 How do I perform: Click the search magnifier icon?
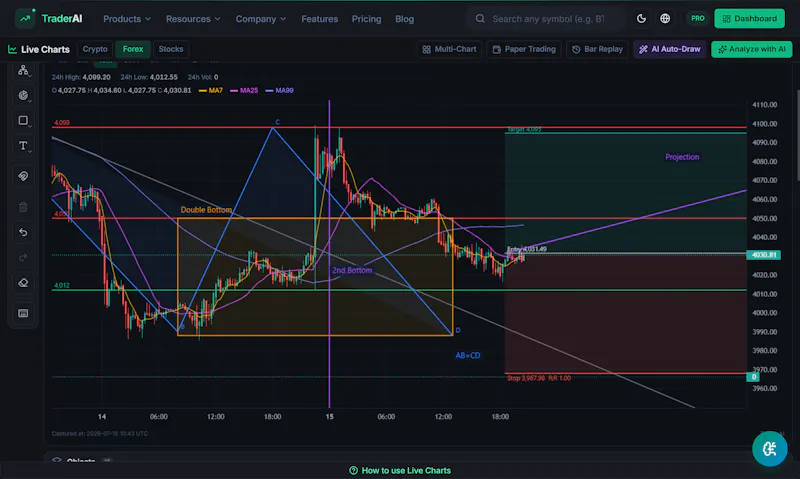point(480,19)
